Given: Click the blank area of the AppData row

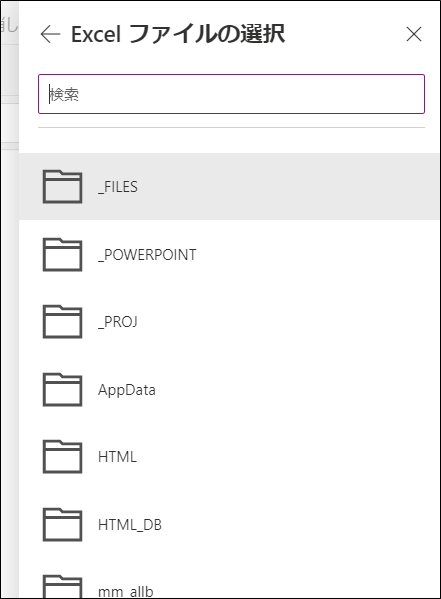Looking at the screenshot, I should (x=298, y=389).
